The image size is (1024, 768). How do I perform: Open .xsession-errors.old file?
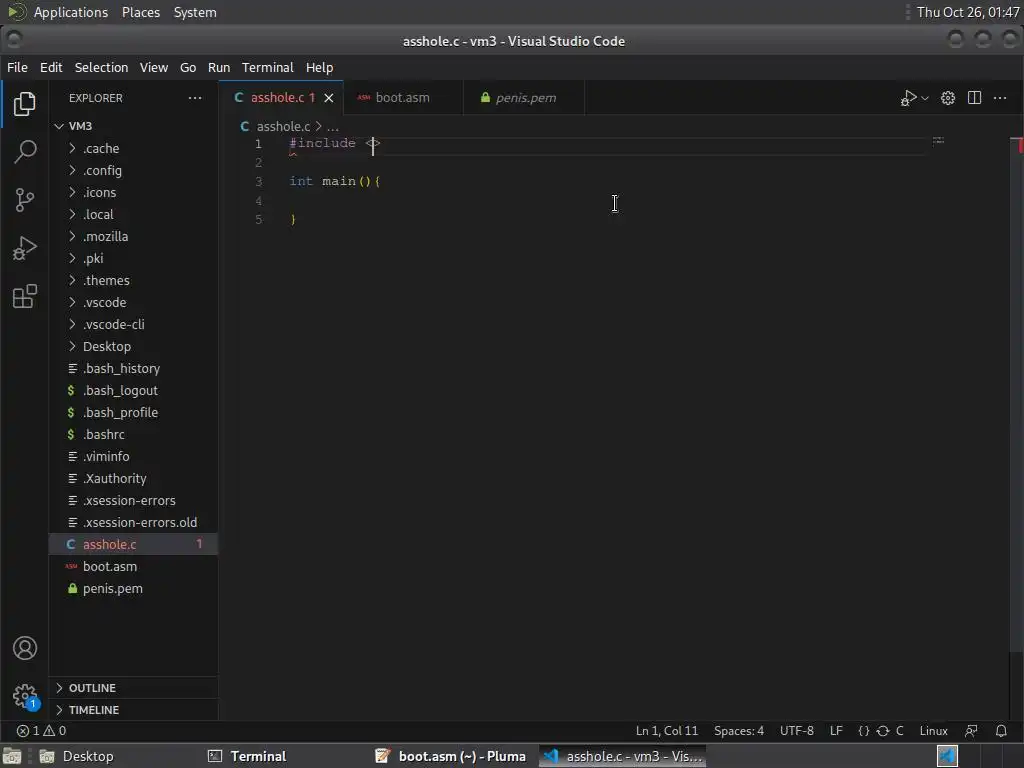tap(133, 522)
